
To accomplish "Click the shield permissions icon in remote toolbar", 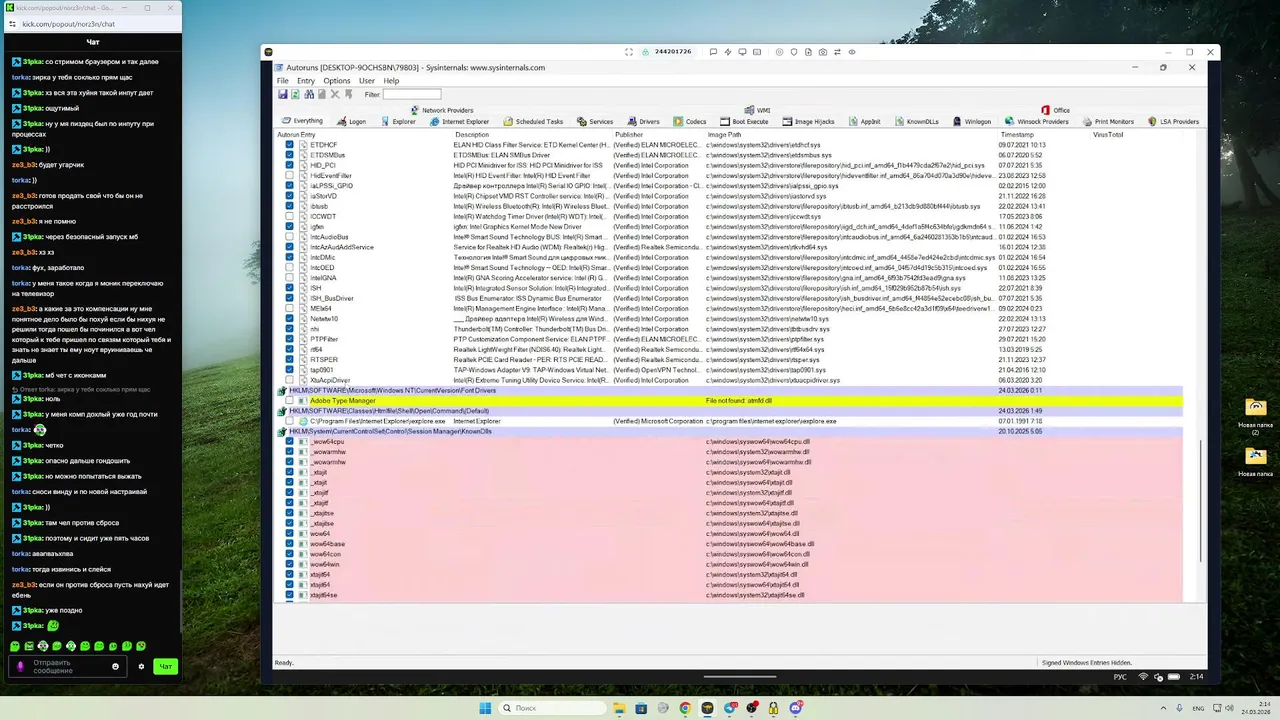I will tap(794, 51).
